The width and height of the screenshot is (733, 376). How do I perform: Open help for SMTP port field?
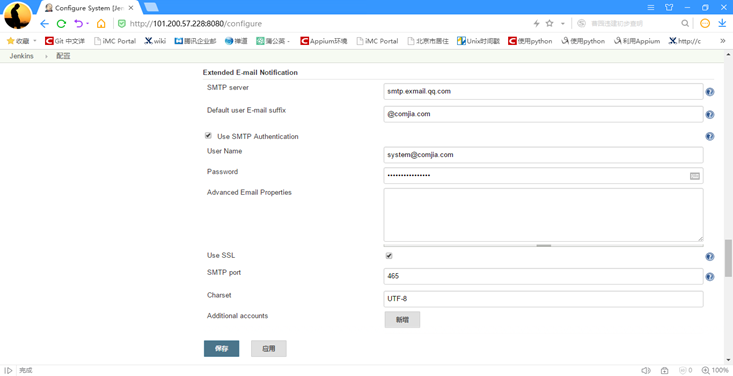(x=710, y=277)
